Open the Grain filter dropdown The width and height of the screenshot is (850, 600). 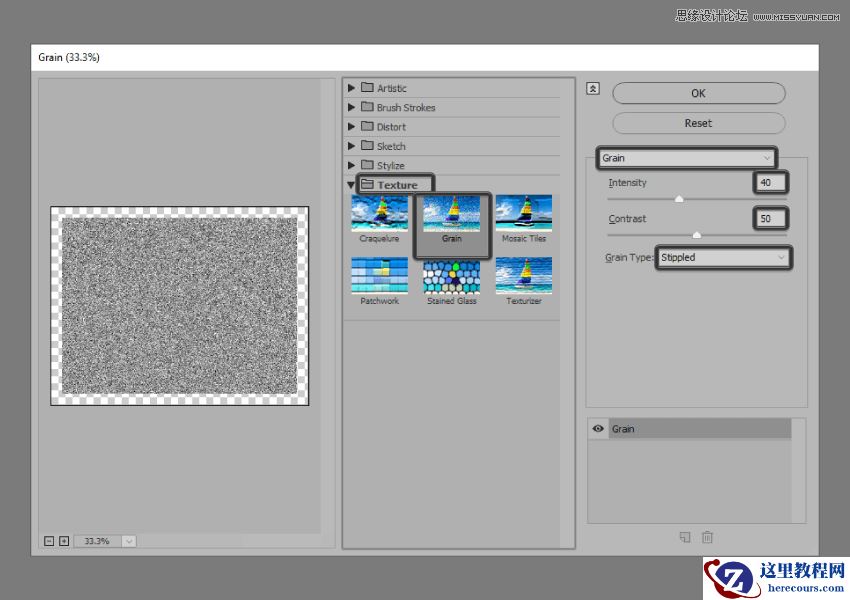686,158
